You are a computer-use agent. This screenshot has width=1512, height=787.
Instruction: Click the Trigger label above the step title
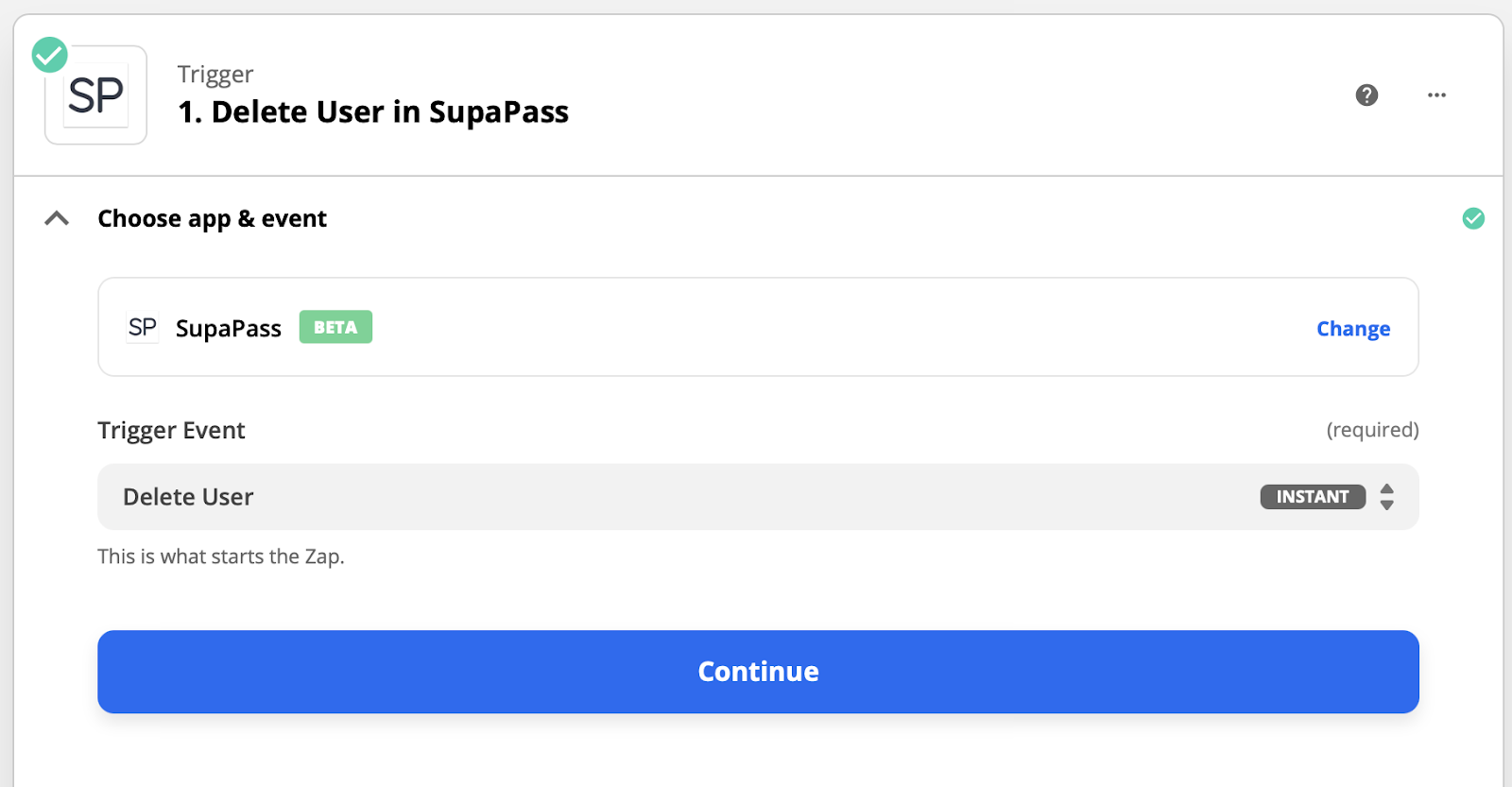click(x=215, y=75)
